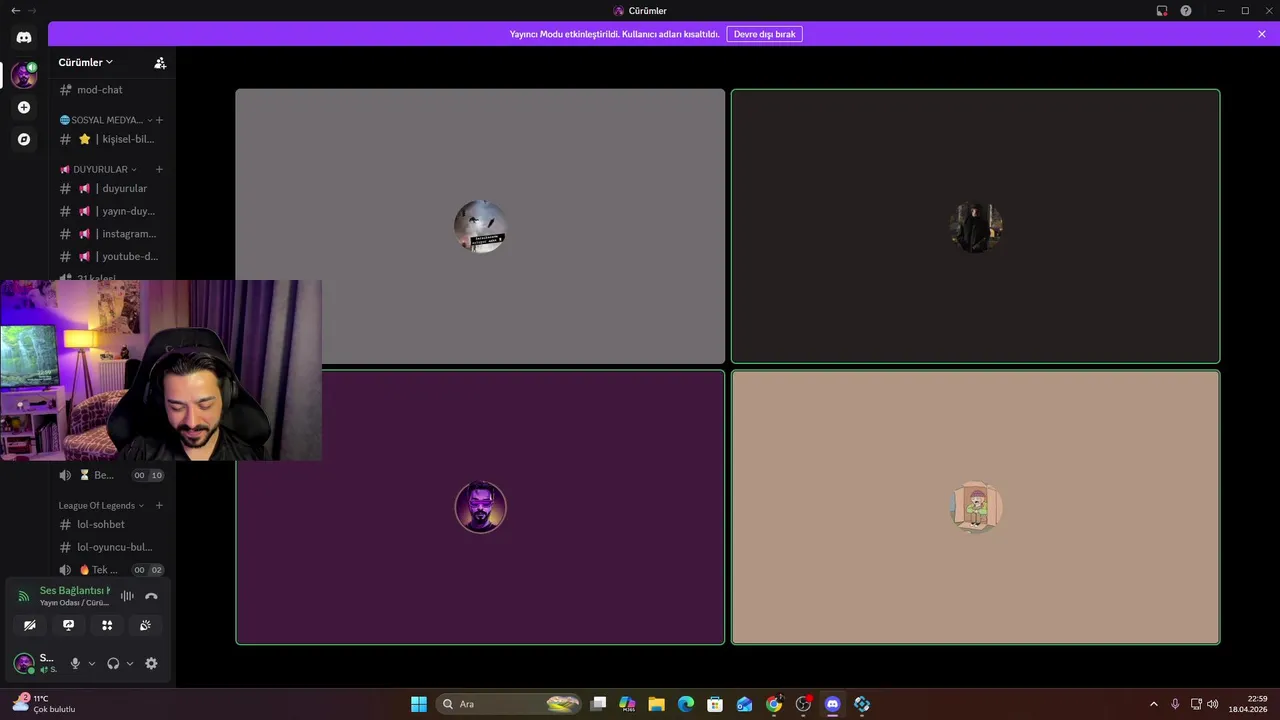Turn on the camera

pos(30,625)
